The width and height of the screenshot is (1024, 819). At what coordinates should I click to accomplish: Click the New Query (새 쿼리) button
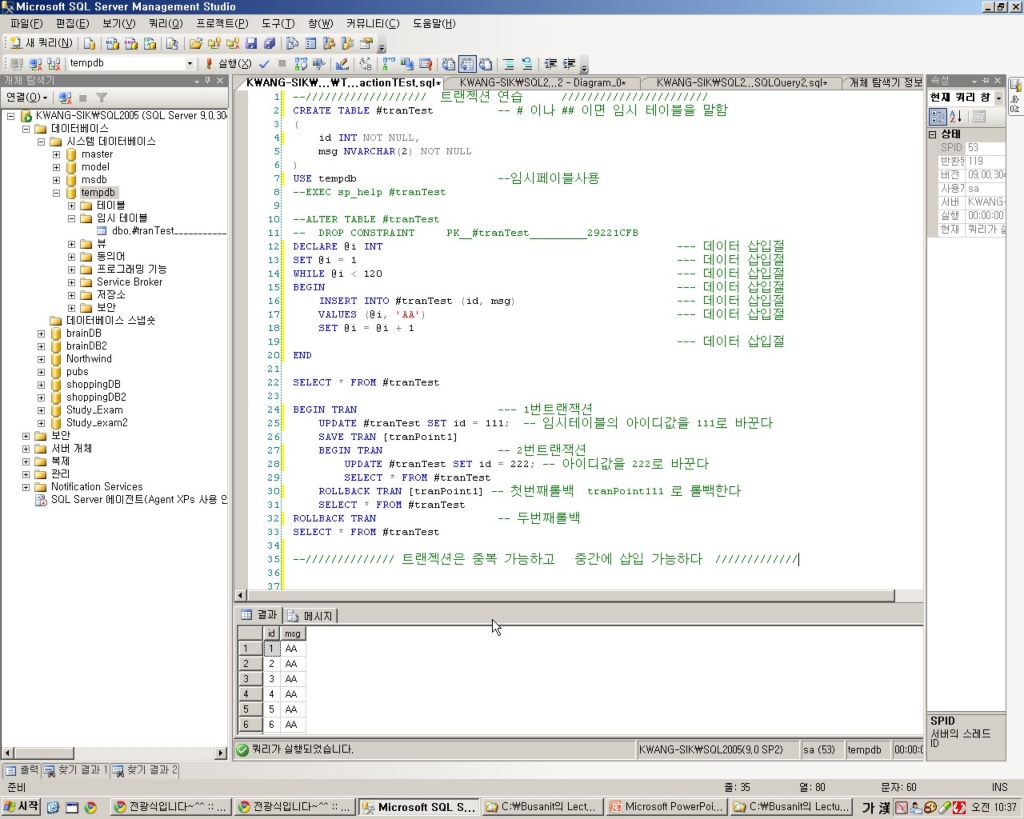[x=41, y=43]
